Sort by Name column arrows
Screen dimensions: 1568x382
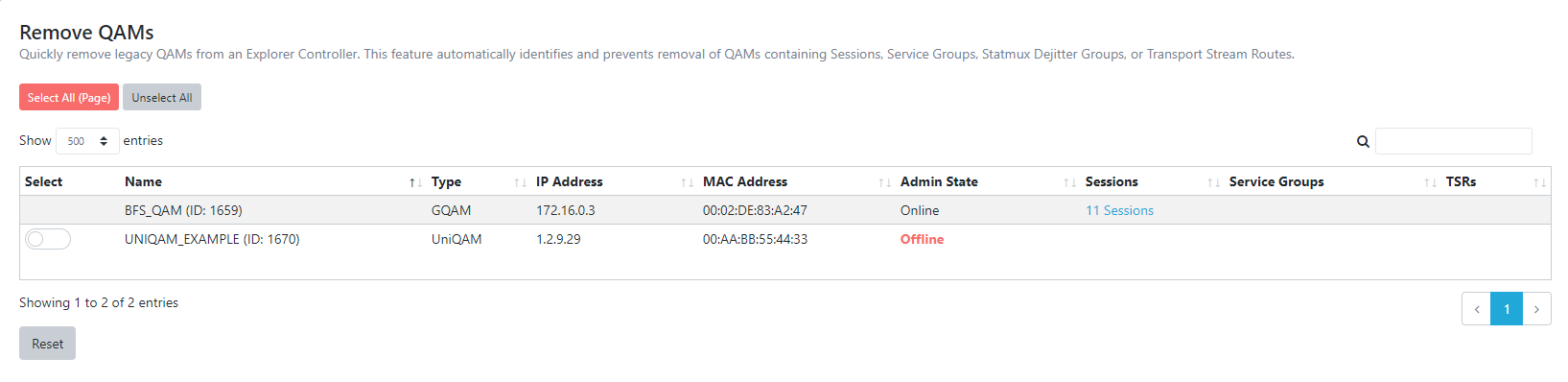(x=415, y=182)
